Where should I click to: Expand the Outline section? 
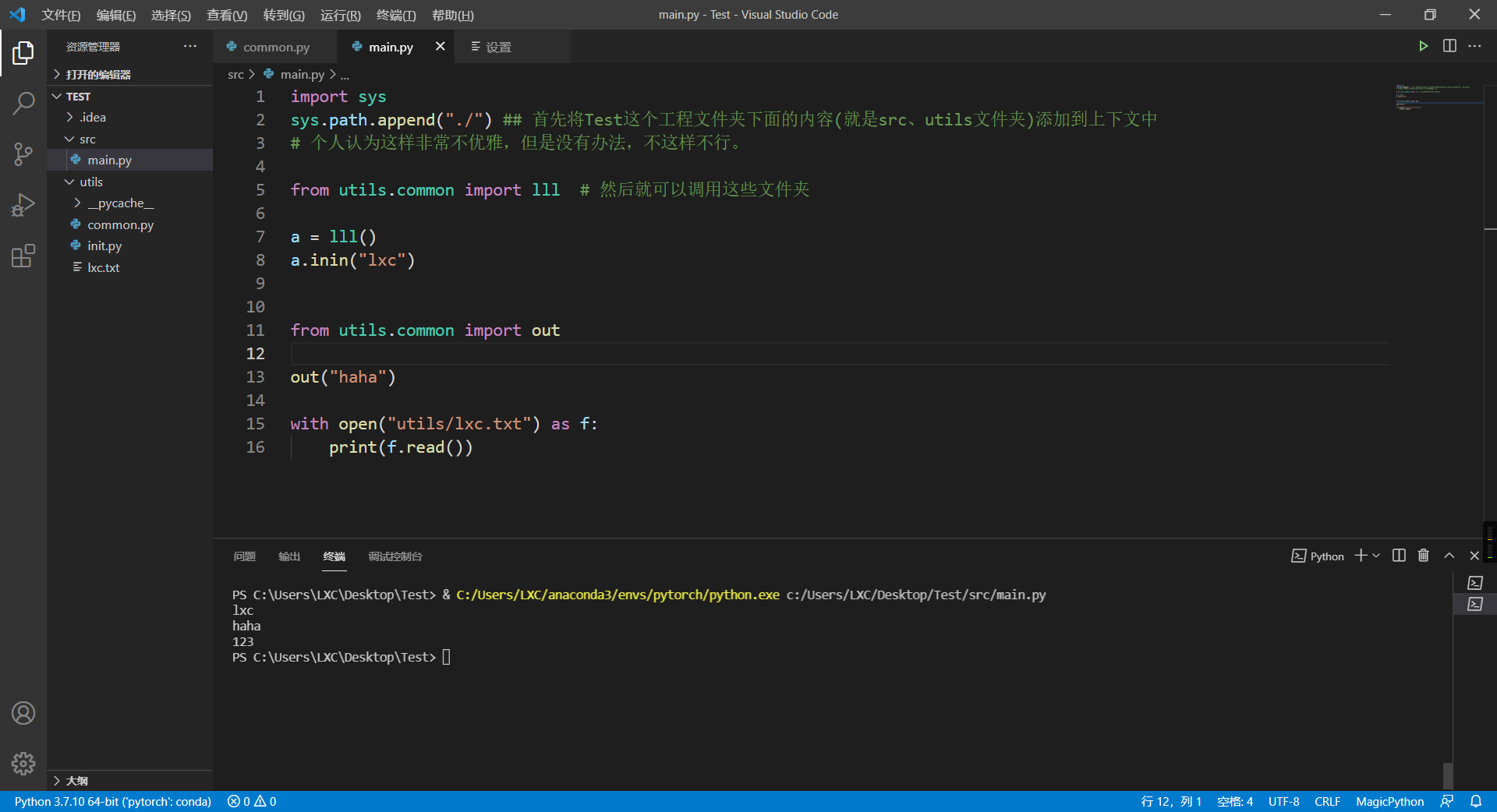[129, 780]
